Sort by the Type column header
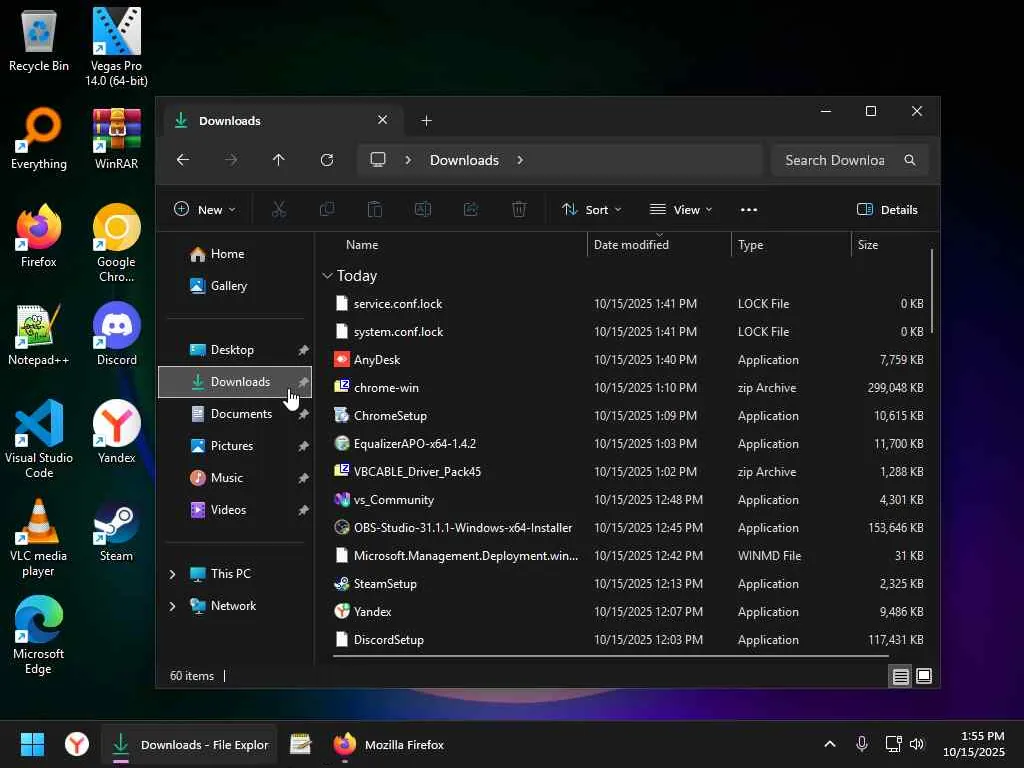The height and width of the screenshot is (768, 1024). (x=791, y=245)
